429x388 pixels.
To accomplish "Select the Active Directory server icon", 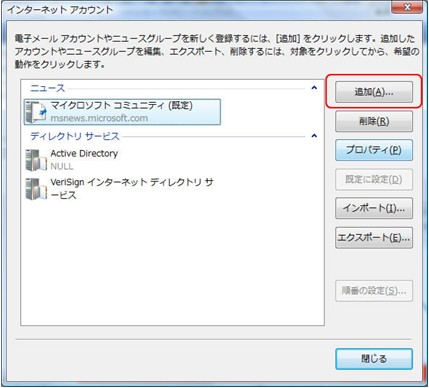I will tap(36, 160).
